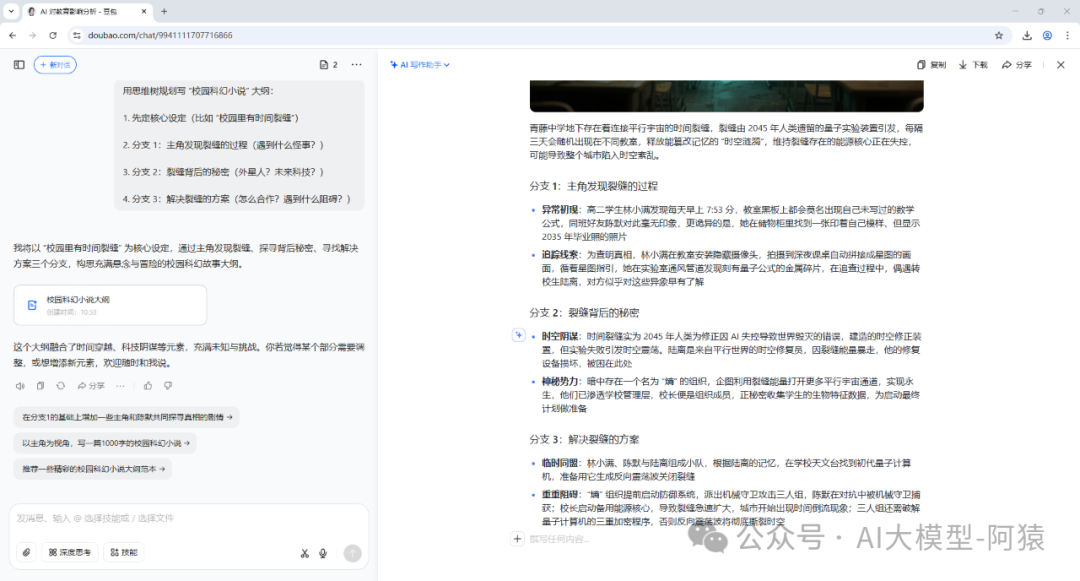Open the chat header more options menu
The width and height of the screenshot is (1080, 581).
click(356, 65)
